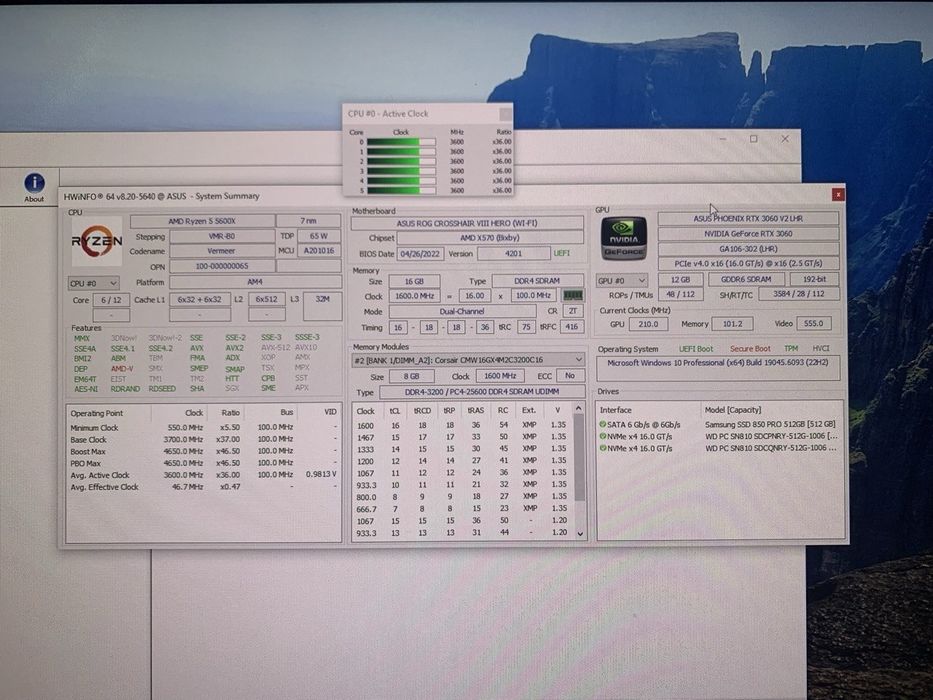This screenshot has width=933, height=700.
Task: Click the tCL column header
Action: point(395,411)
